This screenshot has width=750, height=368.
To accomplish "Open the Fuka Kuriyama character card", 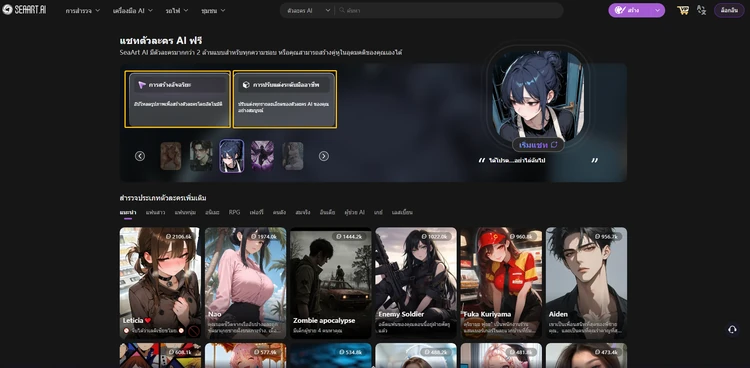I will [x=501, y=283].
